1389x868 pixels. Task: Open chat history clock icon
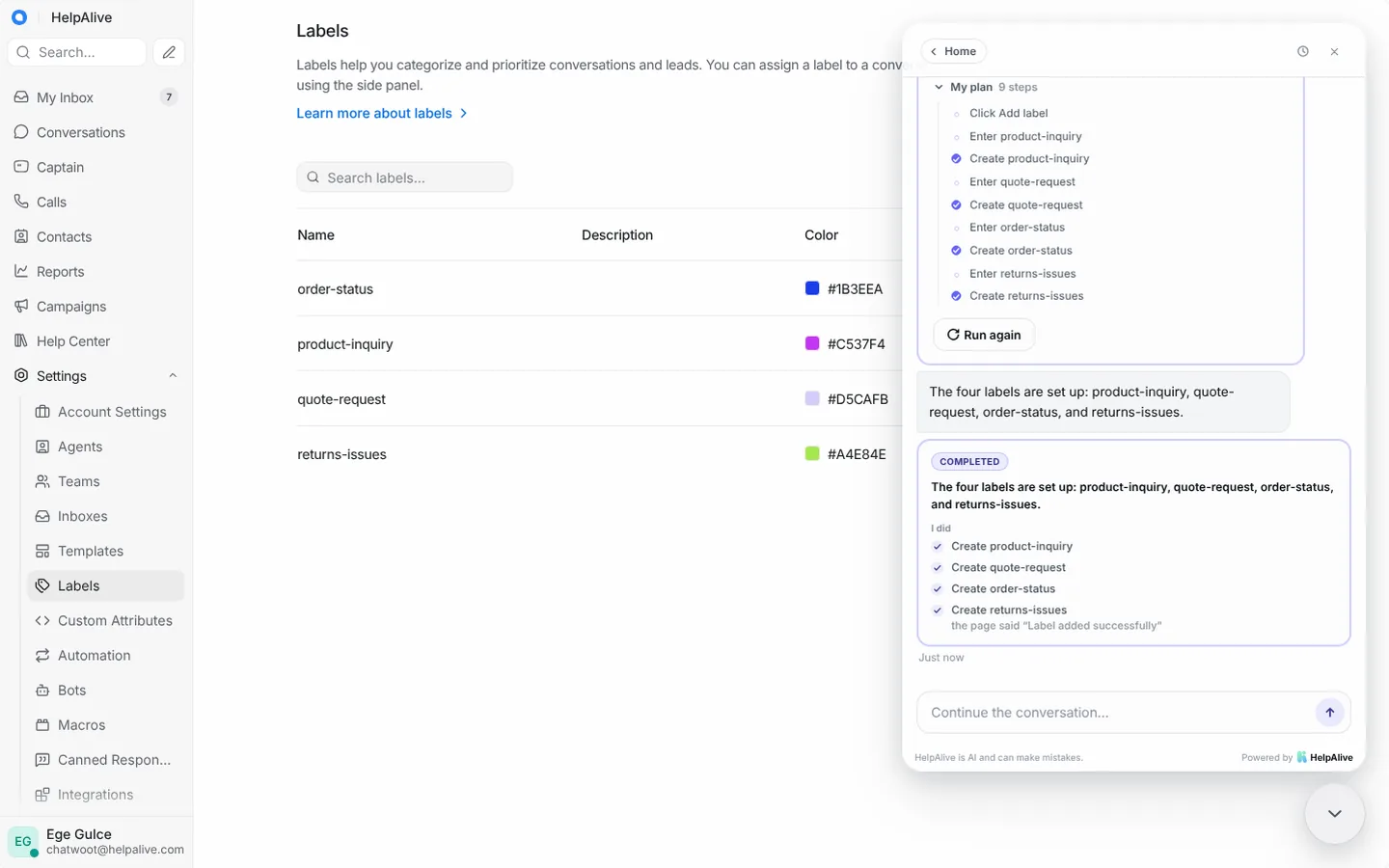[1303, 51]
